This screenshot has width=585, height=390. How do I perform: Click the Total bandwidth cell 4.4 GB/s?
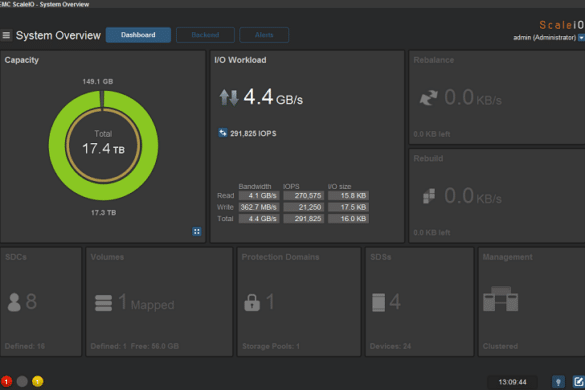point(259,219)
